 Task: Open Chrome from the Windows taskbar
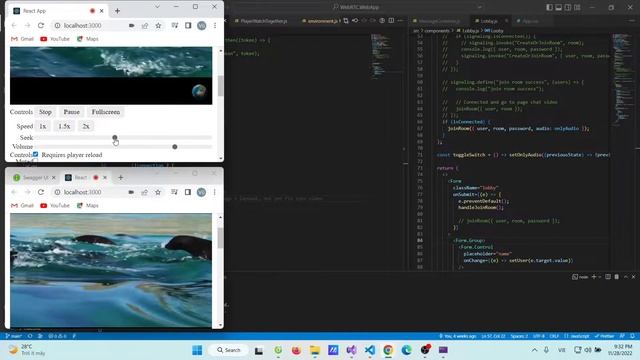click(x=388, y=350)
